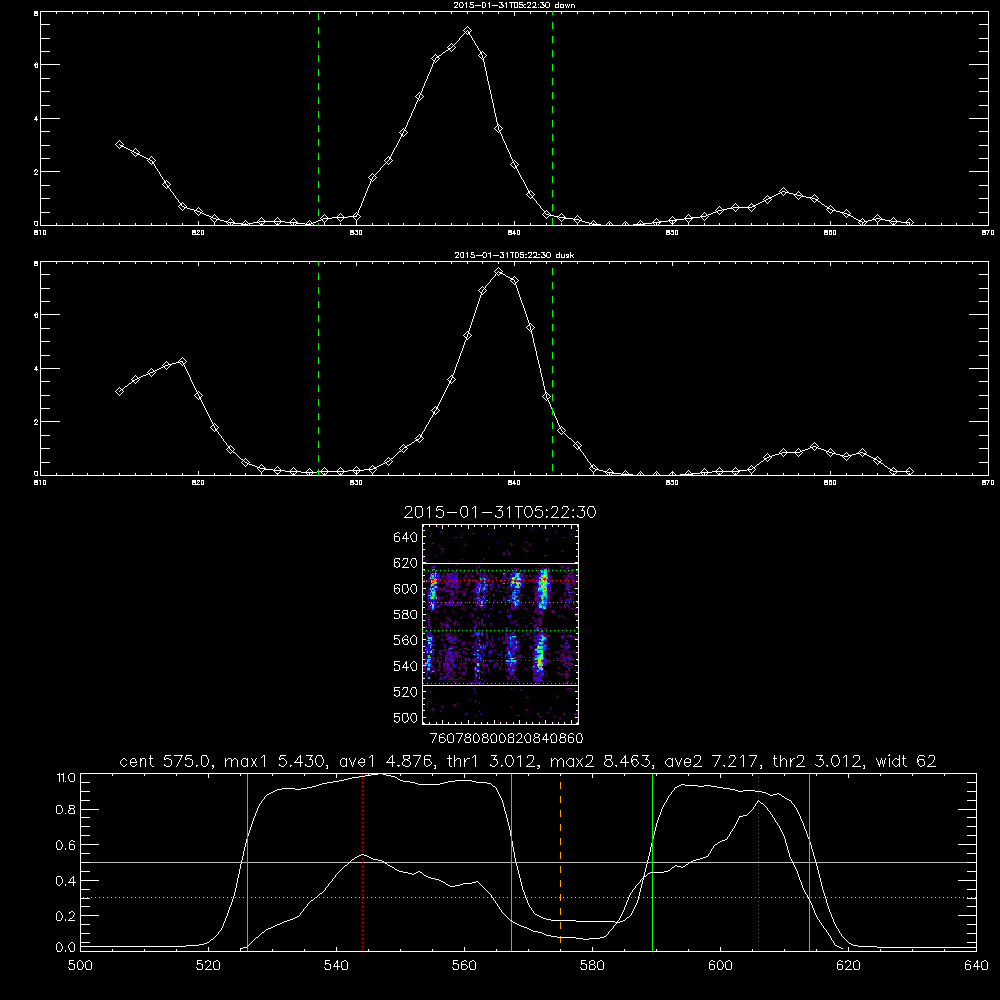Click the x-axis label '540' of the bottom plot

tap(336, 966)
